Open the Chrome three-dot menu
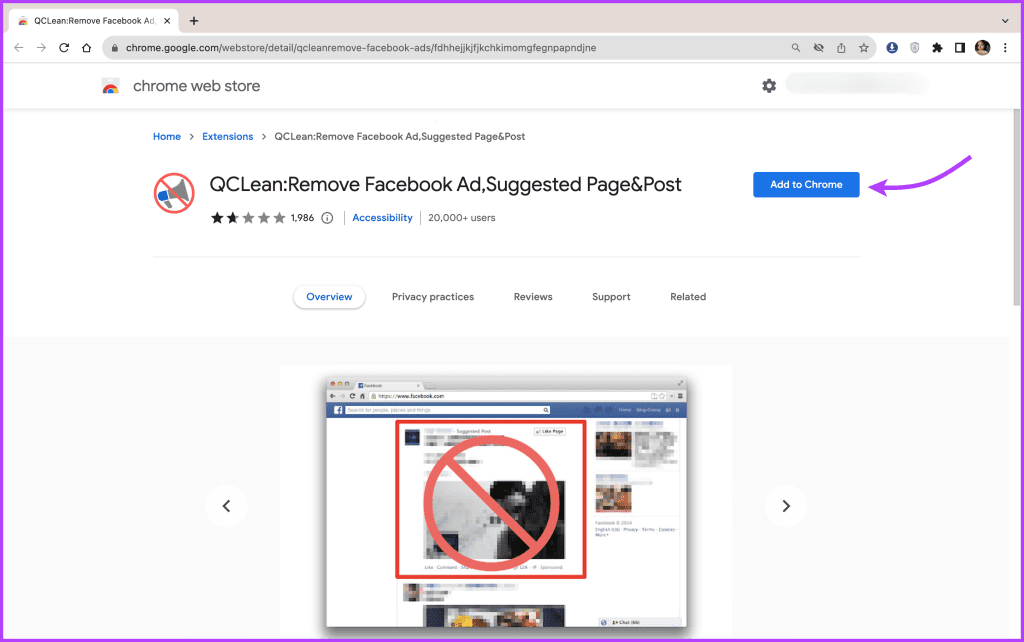Image resolution: width=1024 pixels, height=642 pixels. click(1005, 47)
